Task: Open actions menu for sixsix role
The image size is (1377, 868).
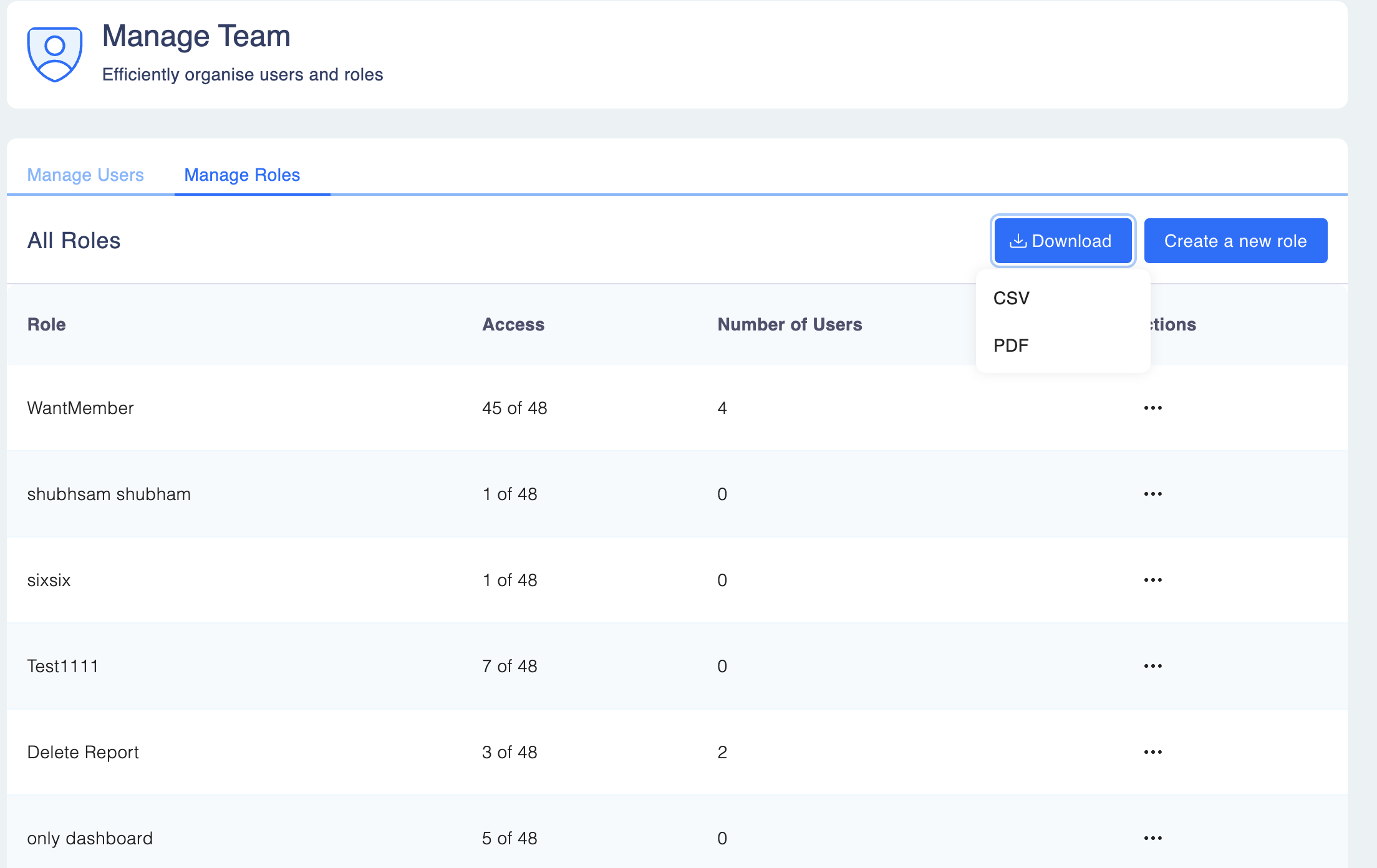Action: 1152,580
